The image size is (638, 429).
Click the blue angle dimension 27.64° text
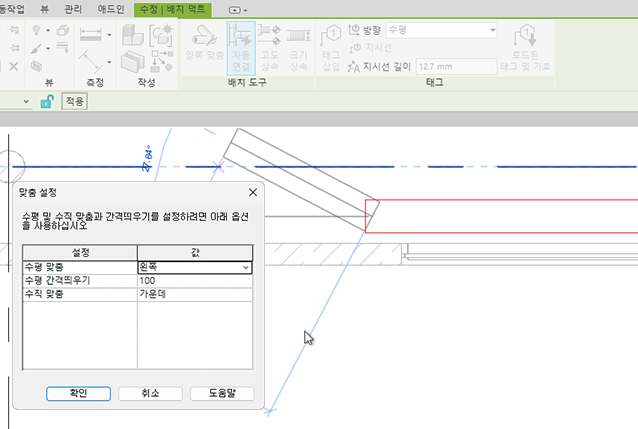pos(148,158)
